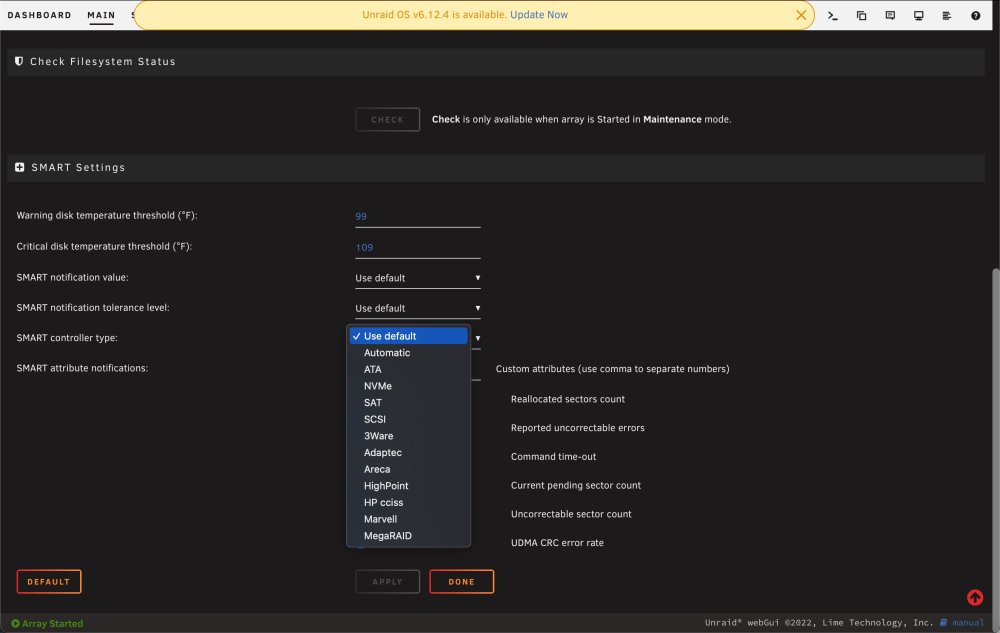Pick SCSI controller type

coord(408,419)
